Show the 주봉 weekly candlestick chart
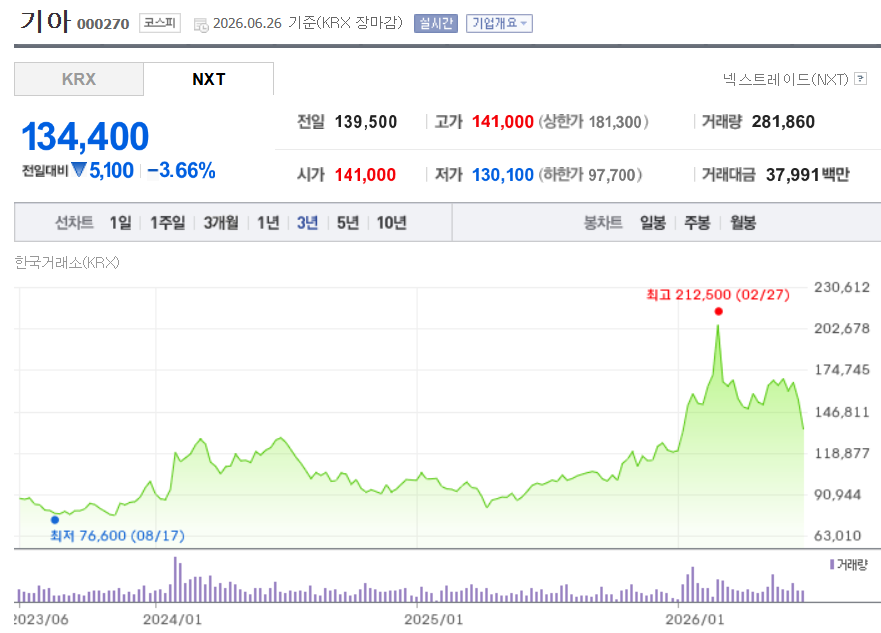Image resolution: width=881 pixels, height=633 pixels. coord(697,223)
